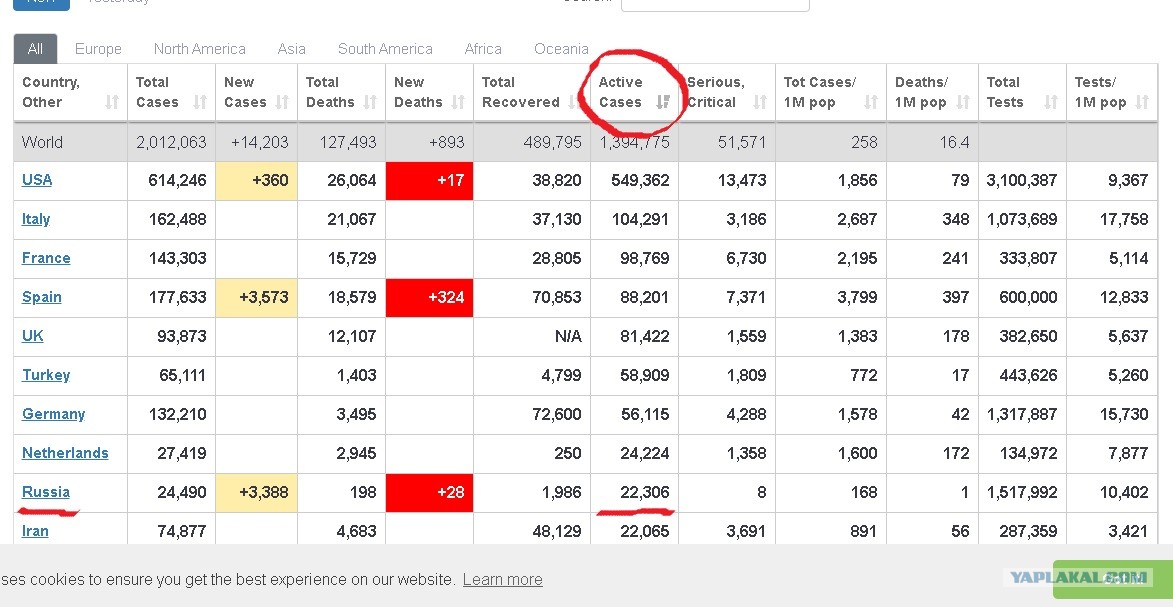
Task: Click the table search input field
Action: [715, 4]
